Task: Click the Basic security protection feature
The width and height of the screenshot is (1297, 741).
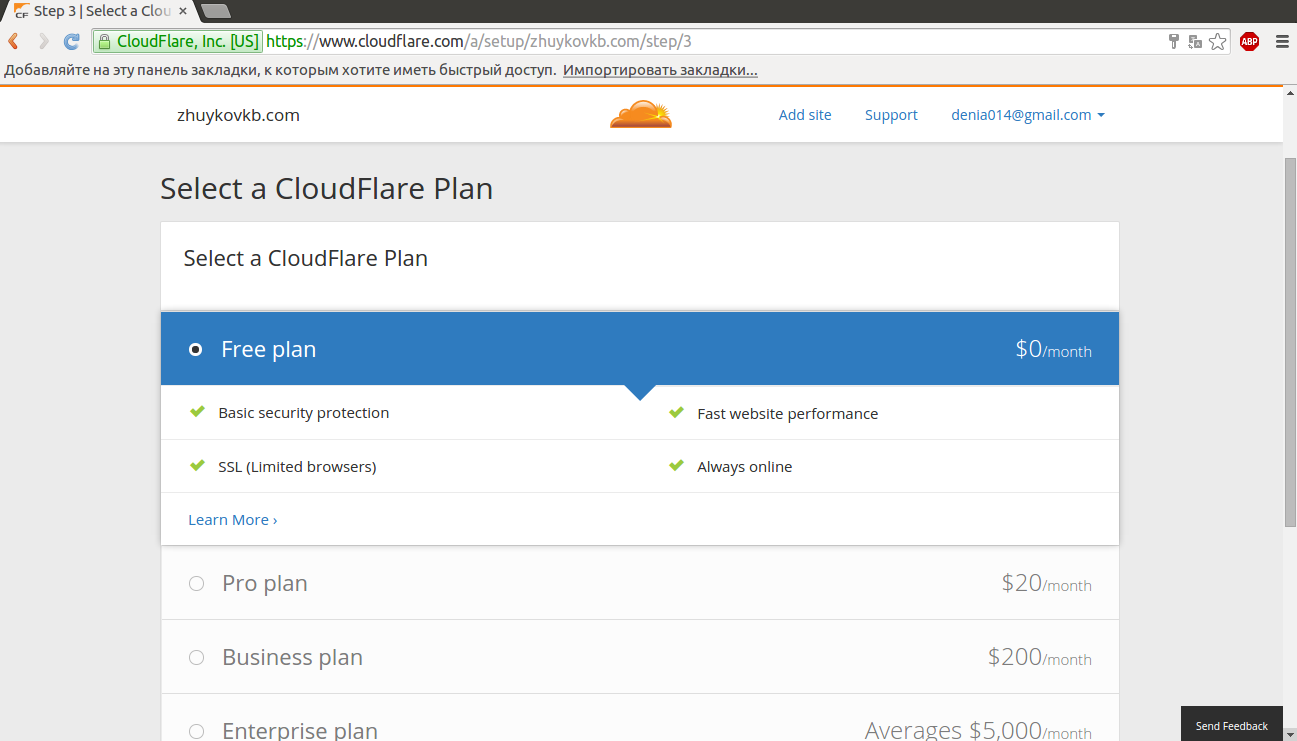Action: (303, 413)
